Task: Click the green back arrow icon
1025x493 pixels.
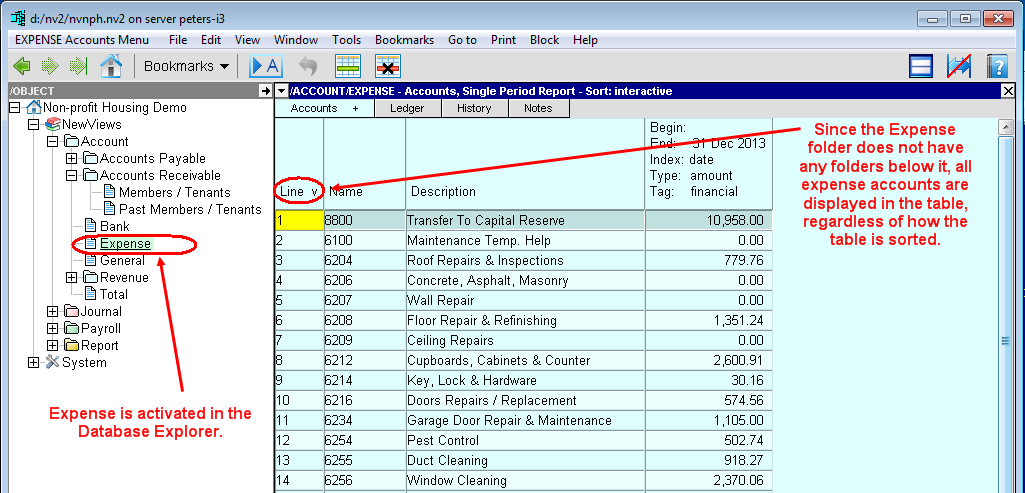Action: (x=21, y=66)
